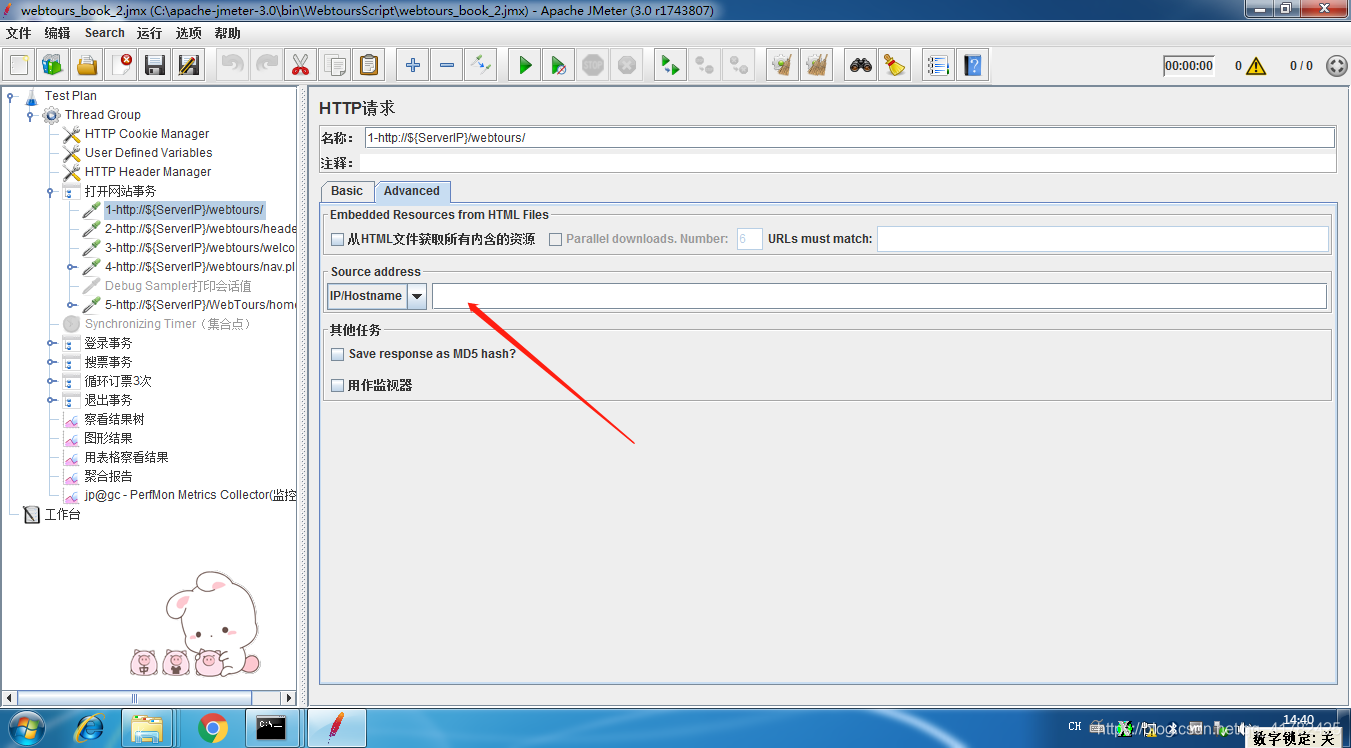The height and width of the screenshot is (748, 1351).
Task: Open Chrome from taskbar
Action: pyautogui.click(x=213, y=728)
